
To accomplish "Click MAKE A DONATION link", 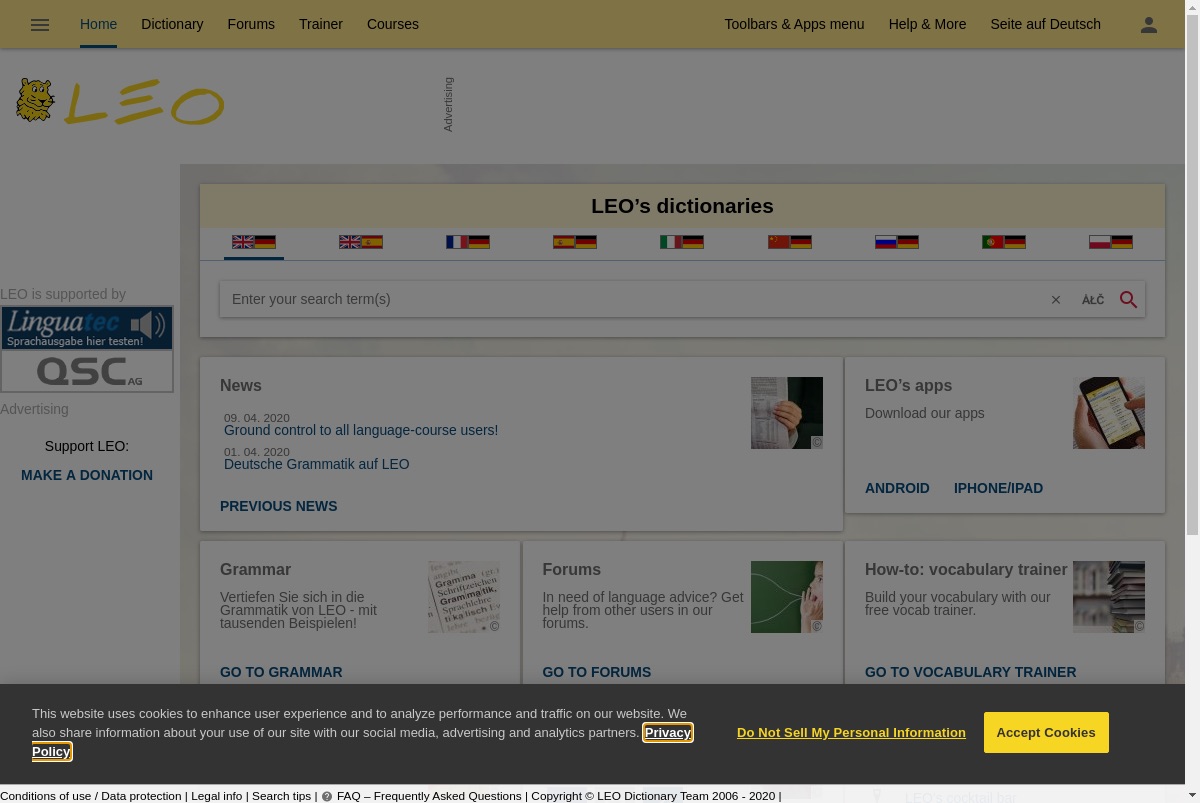I will click(x=87, y=475).
